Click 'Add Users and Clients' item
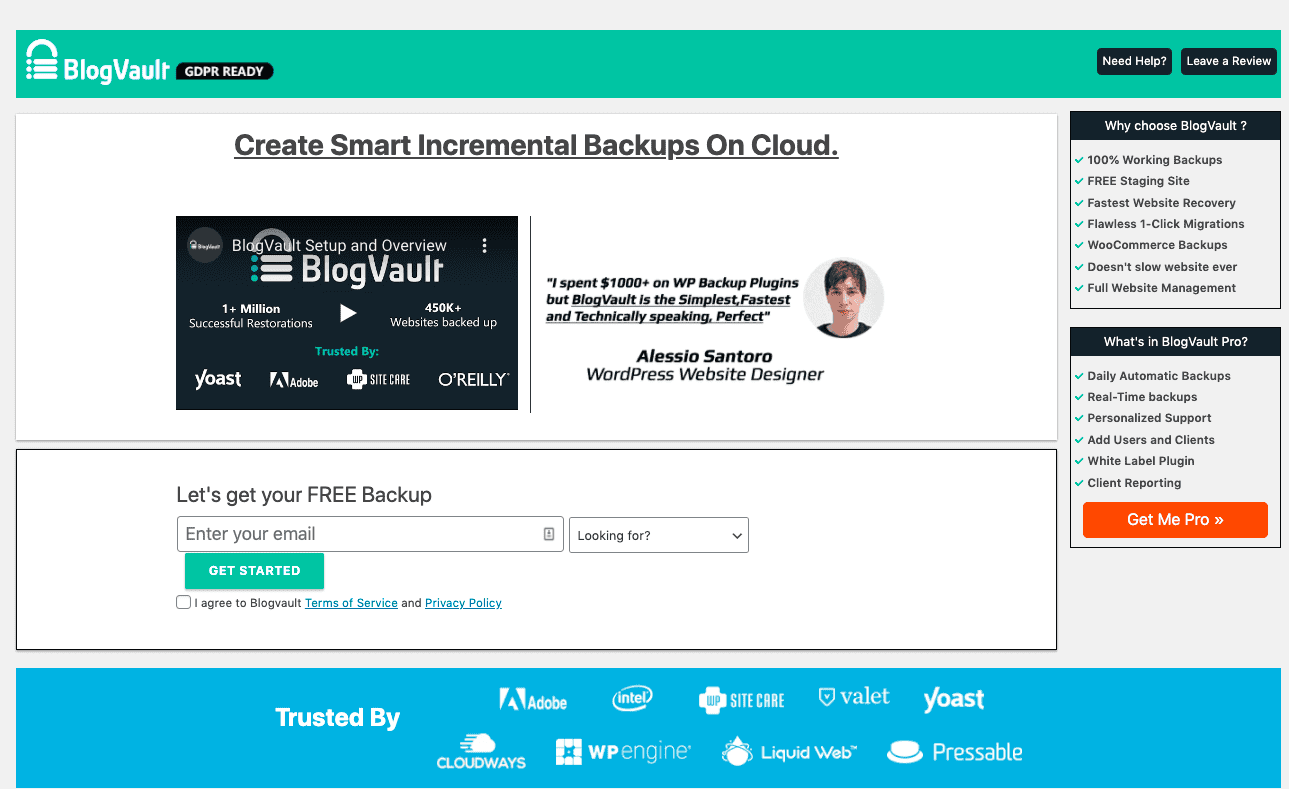Viewport: 1289px width, 789px height. pos(1151,440)
